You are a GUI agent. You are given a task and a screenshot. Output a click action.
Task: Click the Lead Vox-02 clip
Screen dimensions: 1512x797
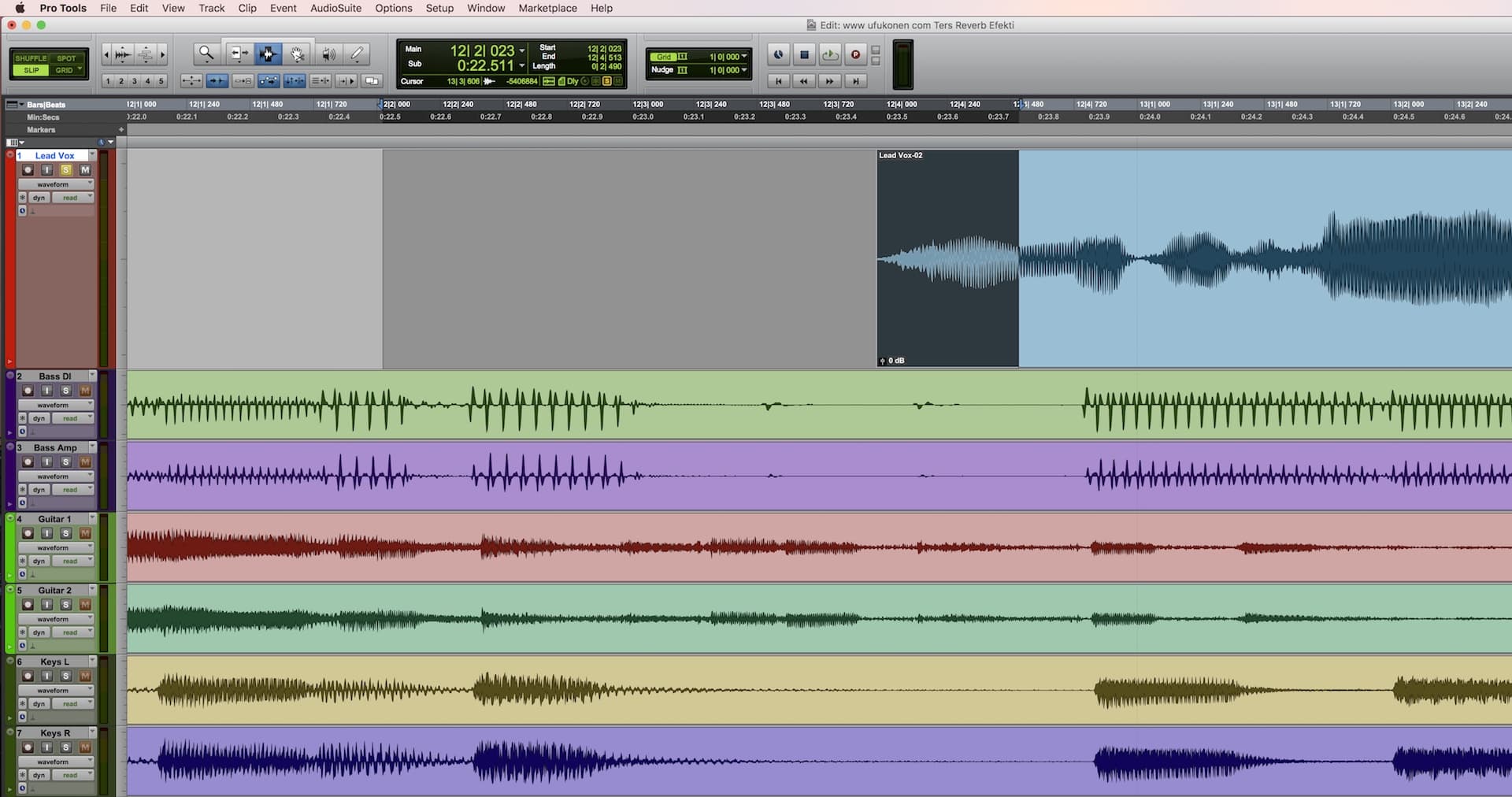coord(947,258)
